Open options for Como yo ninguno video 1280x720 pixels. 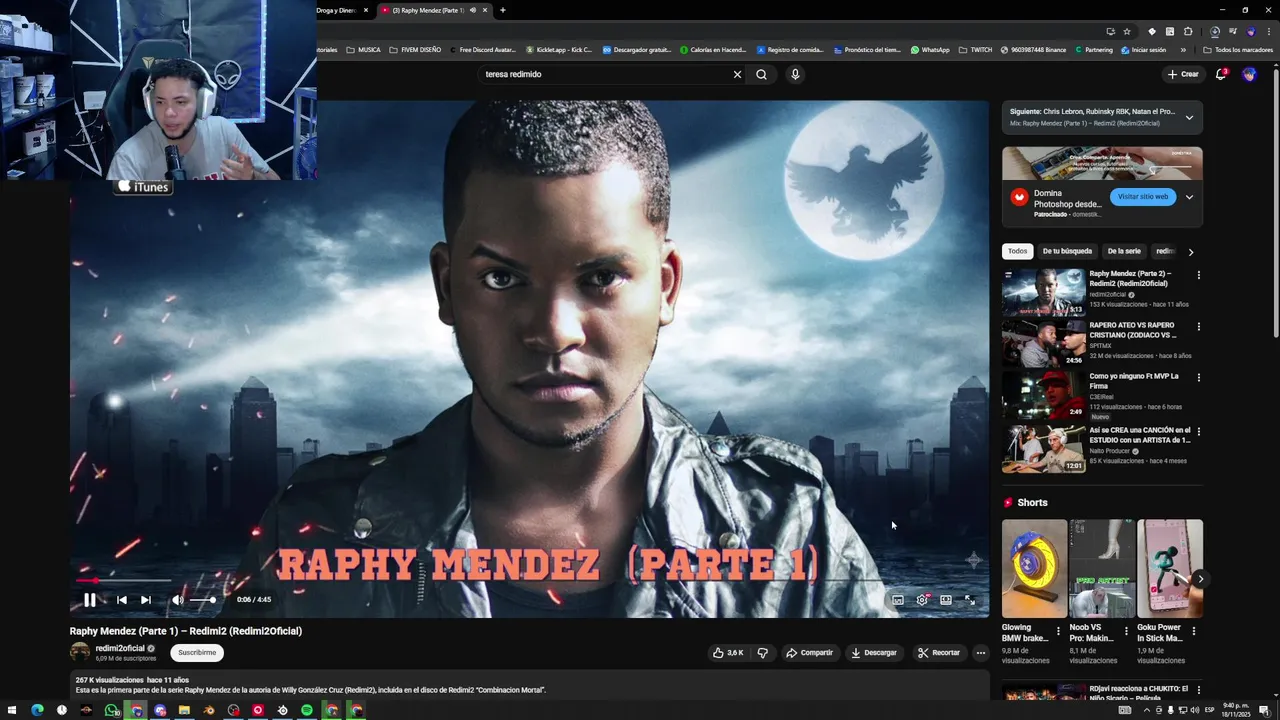pyautogui.click(x=1199, y=378)
